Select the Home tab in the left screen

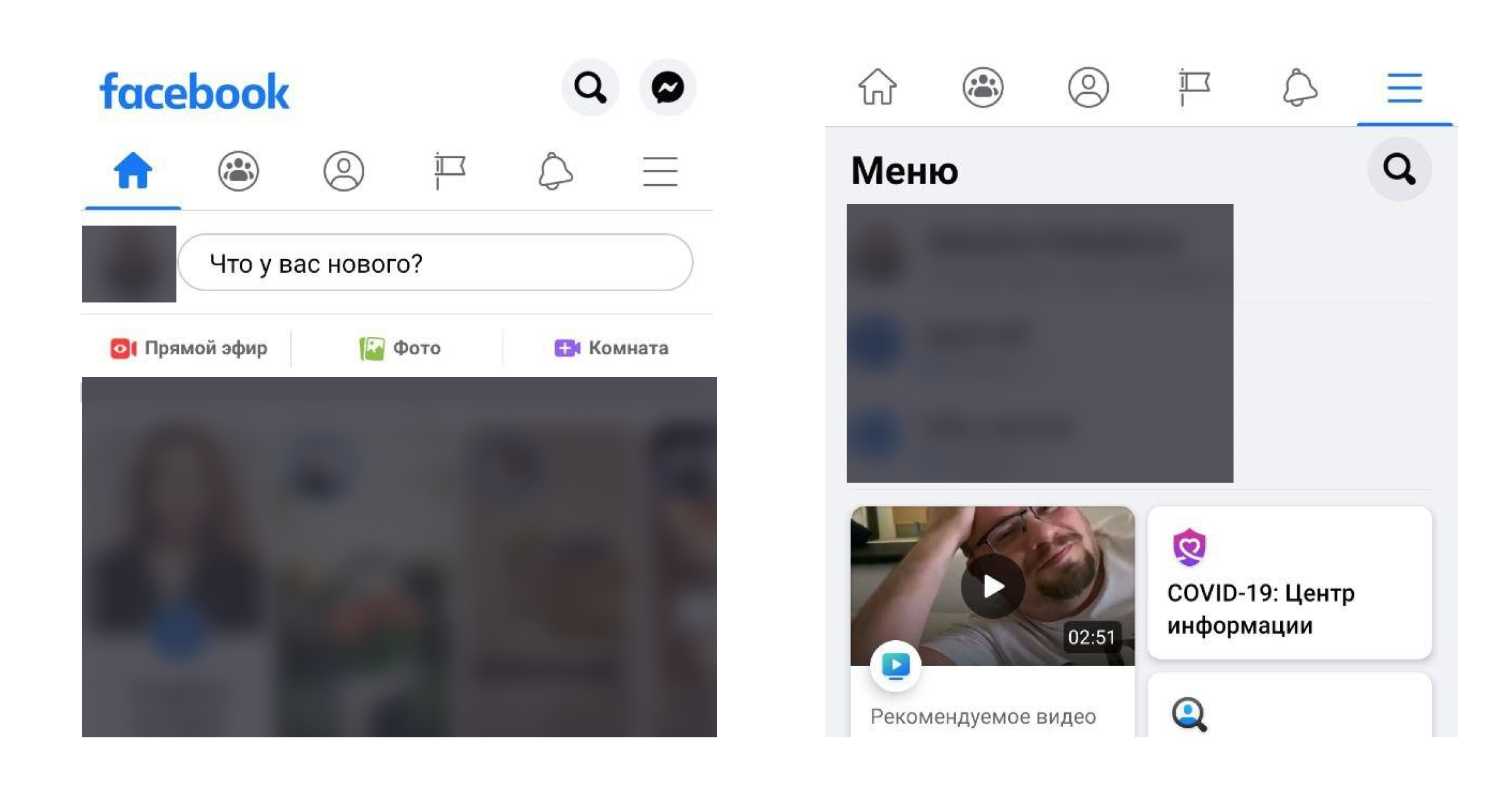click(x=132, y=171)
